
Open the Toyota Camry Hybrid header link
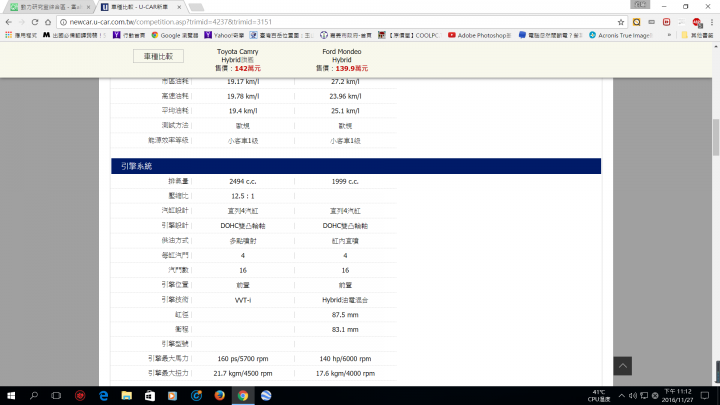click(237, 56)
